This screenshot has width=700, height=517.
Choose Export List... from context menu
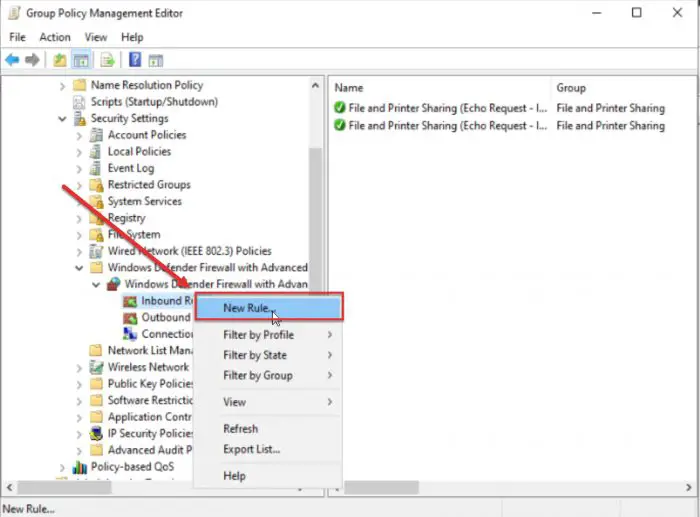[x=269, y=449]
